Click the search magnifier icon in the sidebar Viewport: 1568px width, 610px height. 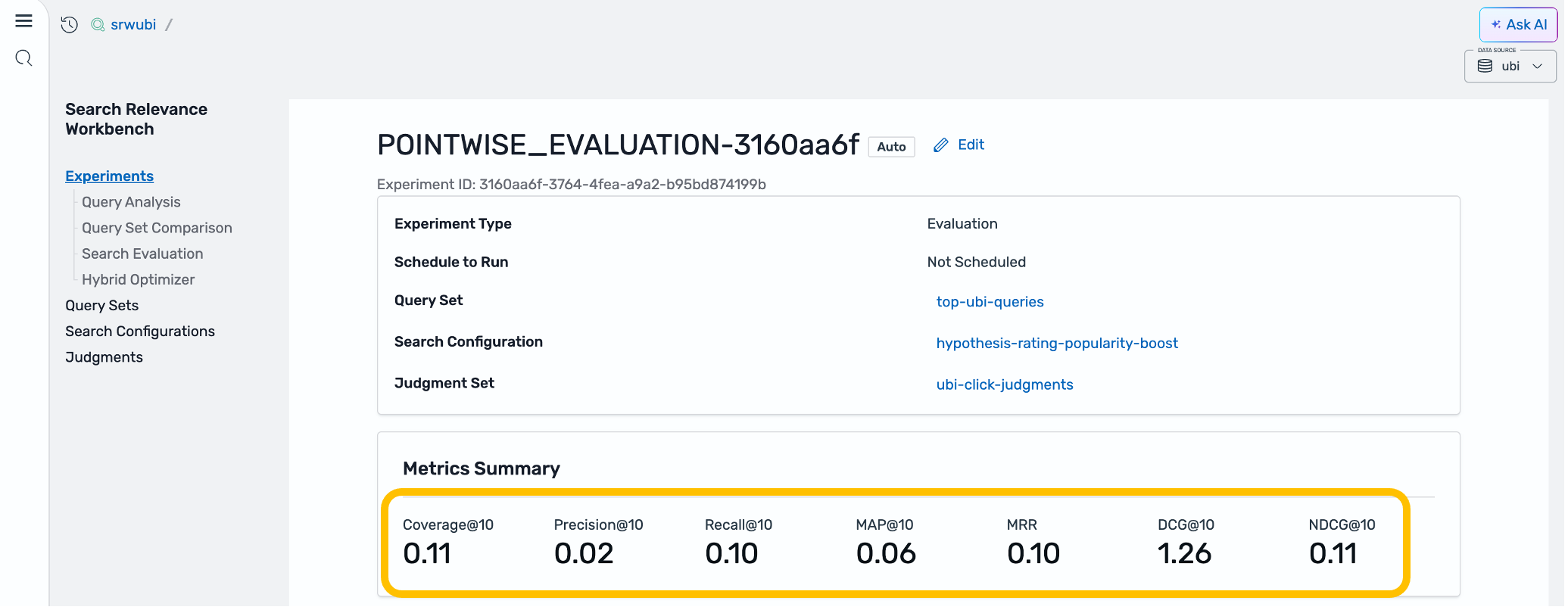(23, 58)
